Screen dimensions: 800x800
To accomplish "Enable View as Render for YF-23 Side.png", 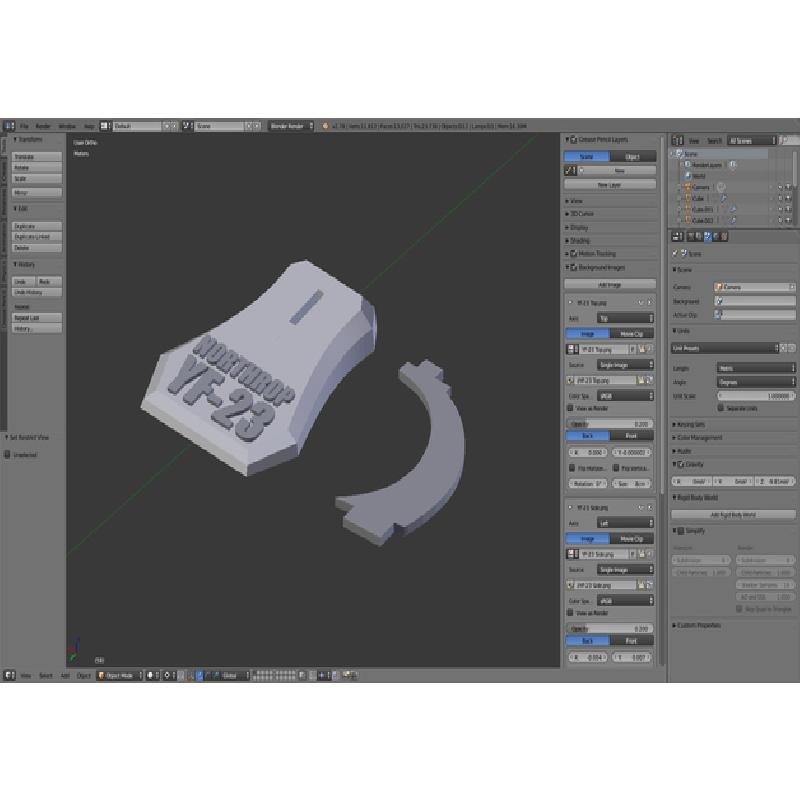I will 570,613.
